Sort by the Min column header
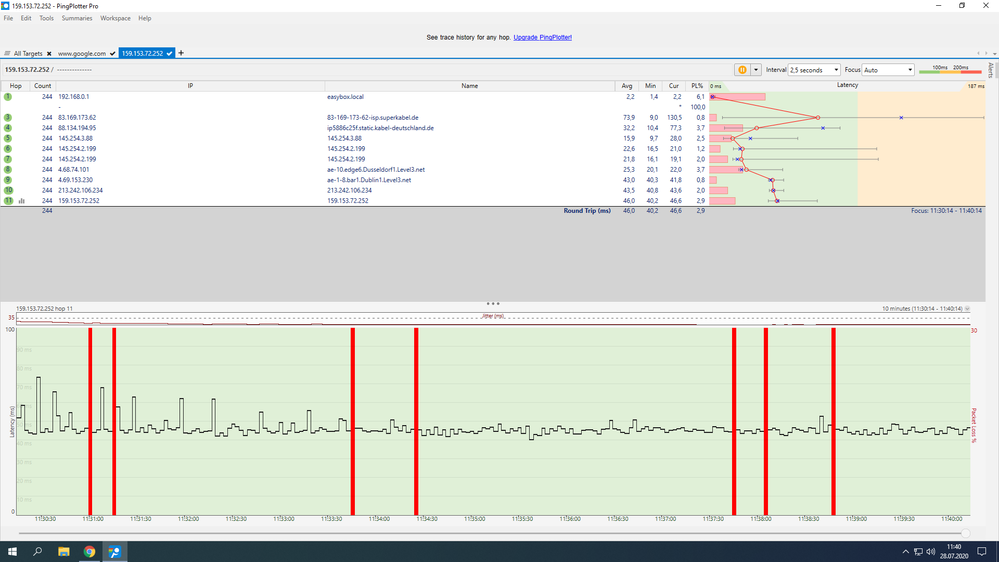Viewport: 999px width, 562px height. [x=650, y=86]
